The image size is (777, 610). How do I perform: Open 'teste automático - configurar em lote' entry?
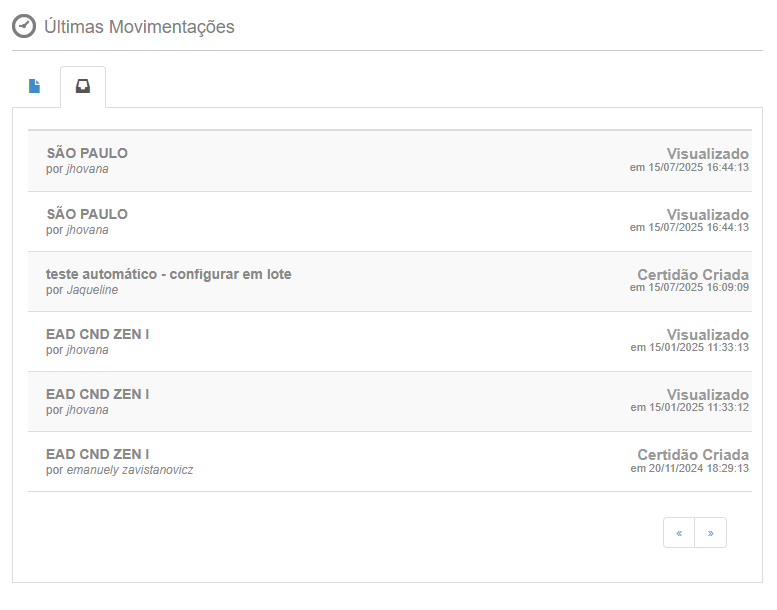pyautogui.click(x=168, y=274)
